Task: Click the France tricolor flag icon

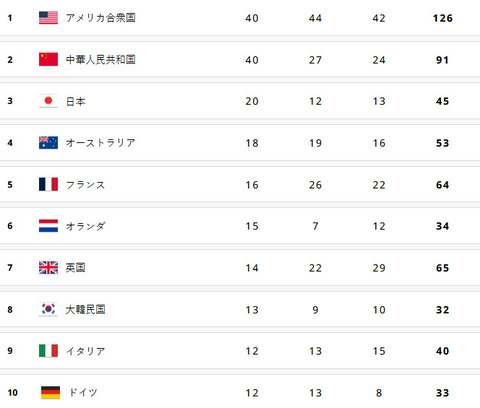Action: (48, 184)
